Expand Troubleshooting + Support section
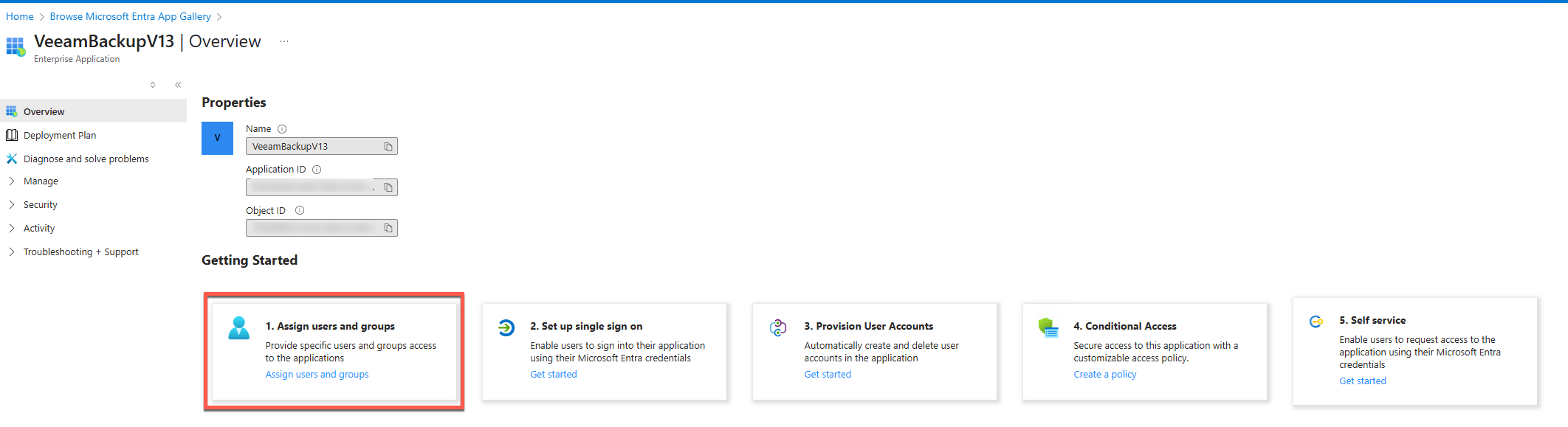 tap(80, 252)
